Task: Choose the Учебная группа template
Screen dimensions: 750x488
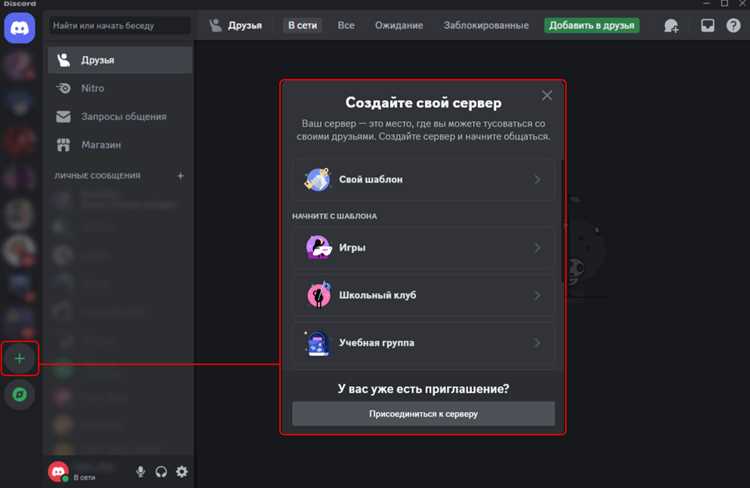Action: click(x=423, y=343)
